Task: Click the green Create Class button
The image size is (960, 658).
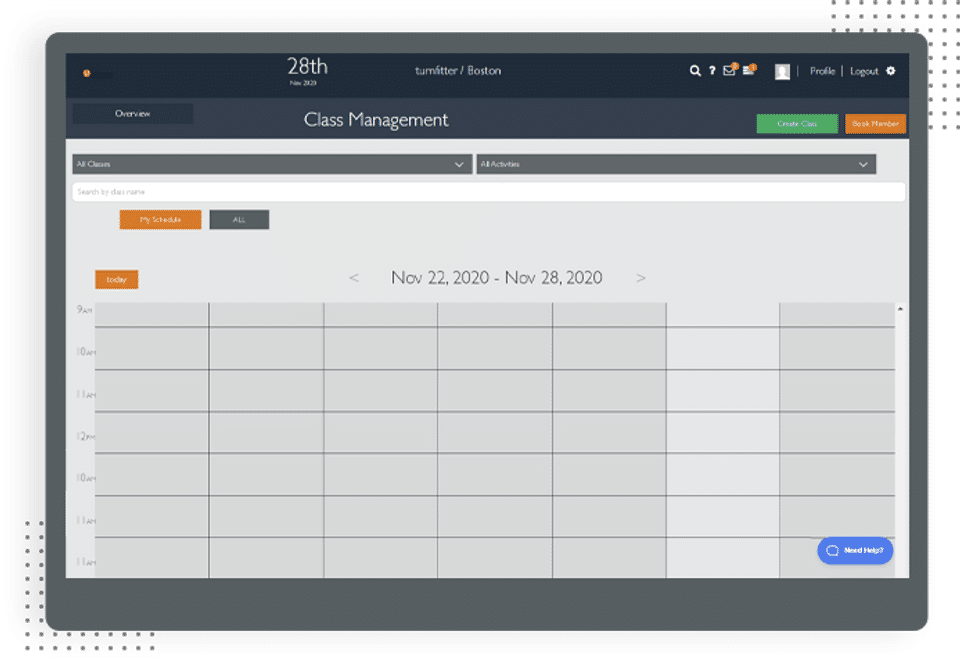Action: coord(797,124)
